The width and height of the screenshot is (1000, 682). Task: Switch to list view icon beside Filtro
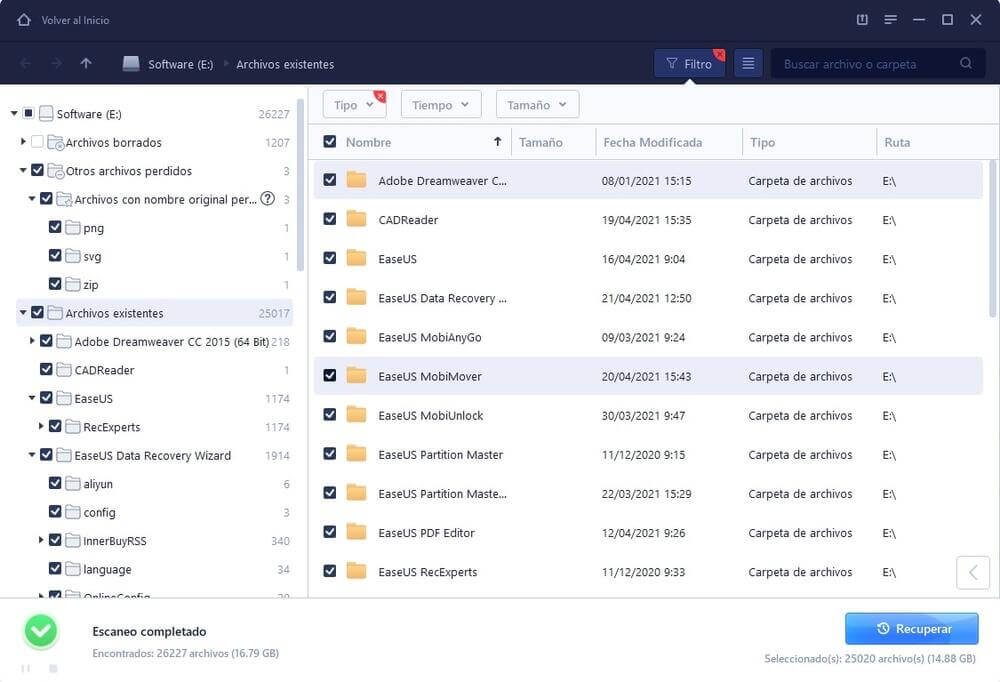coord(748,64)
